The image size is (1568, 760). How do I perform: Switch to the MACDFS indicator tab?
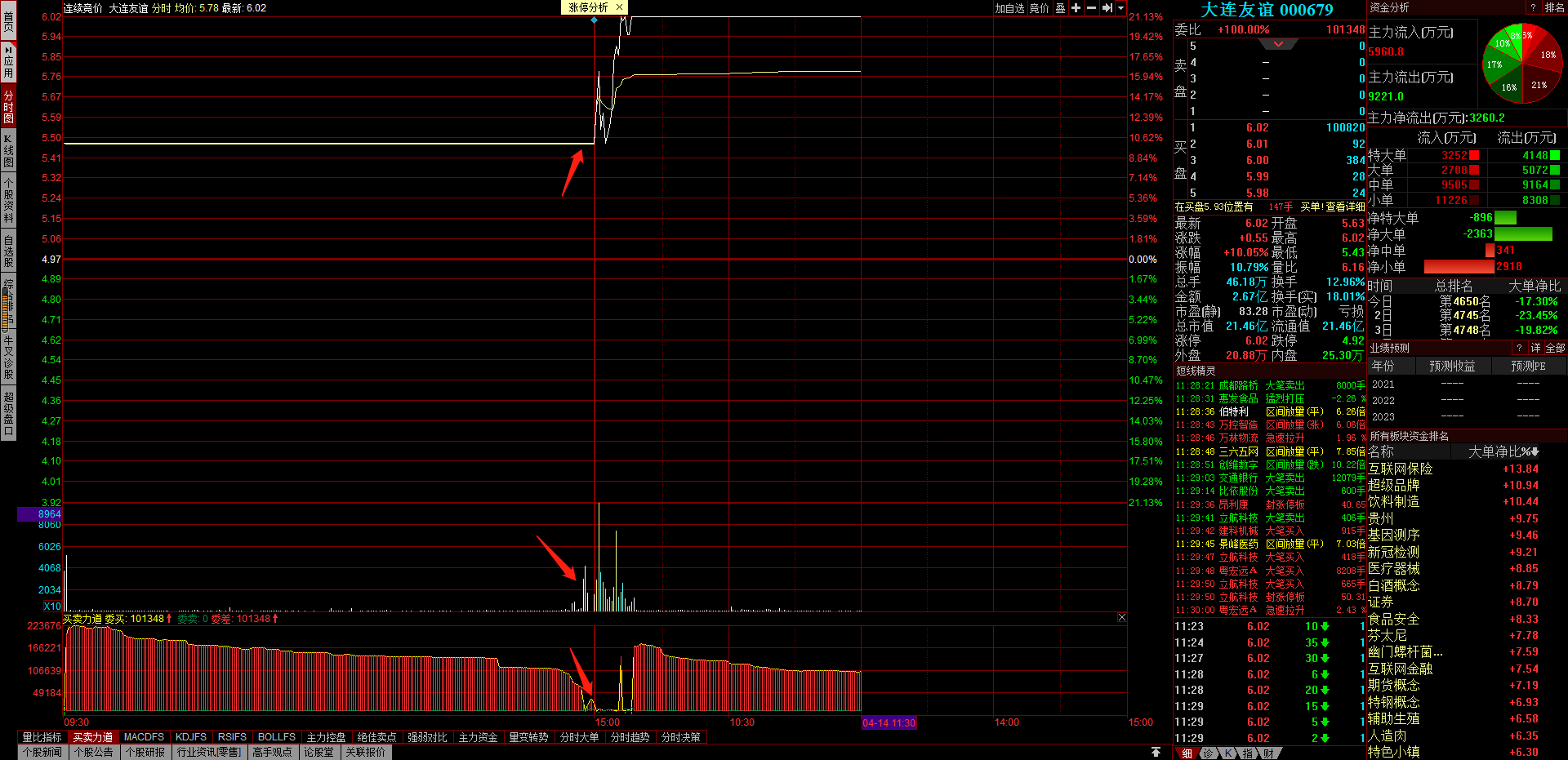coord(144,737)
